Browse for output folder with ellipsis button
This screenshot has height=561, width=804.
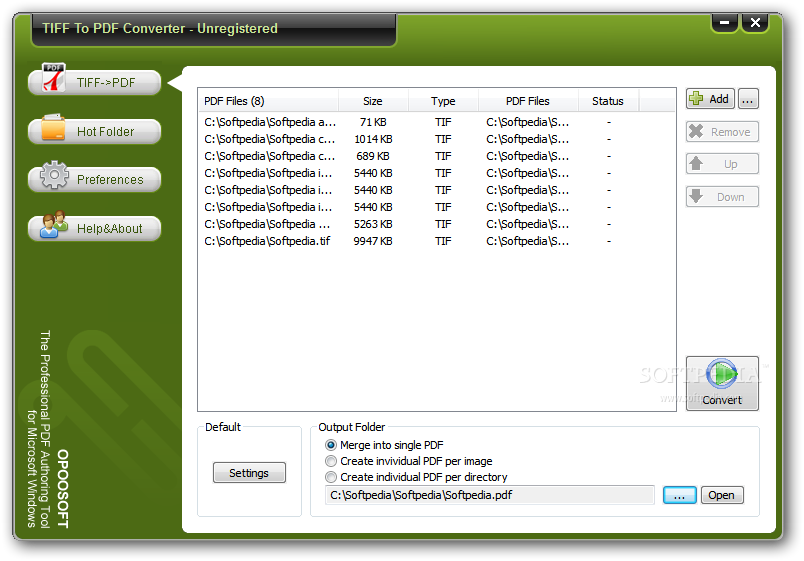click(x=679, y=495)
